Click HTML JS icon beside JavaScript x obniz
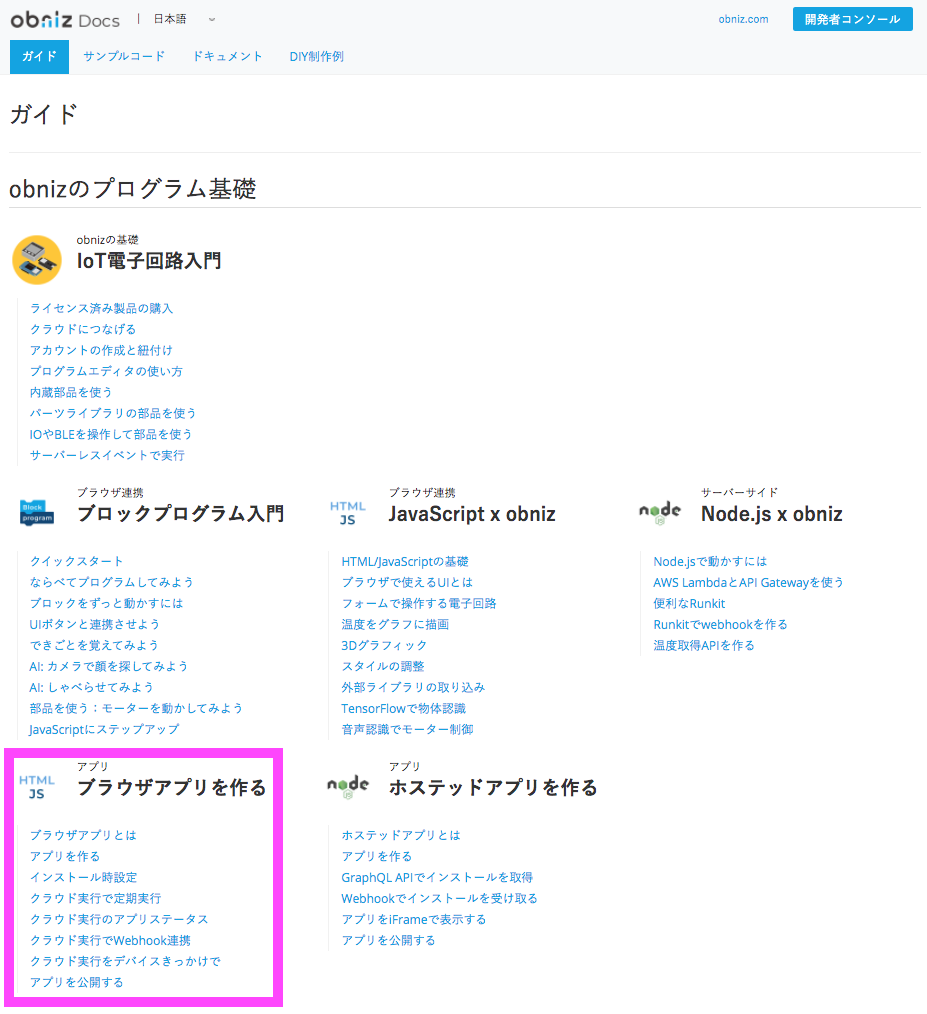This screenshot has width=927, height=1014. 348,513
